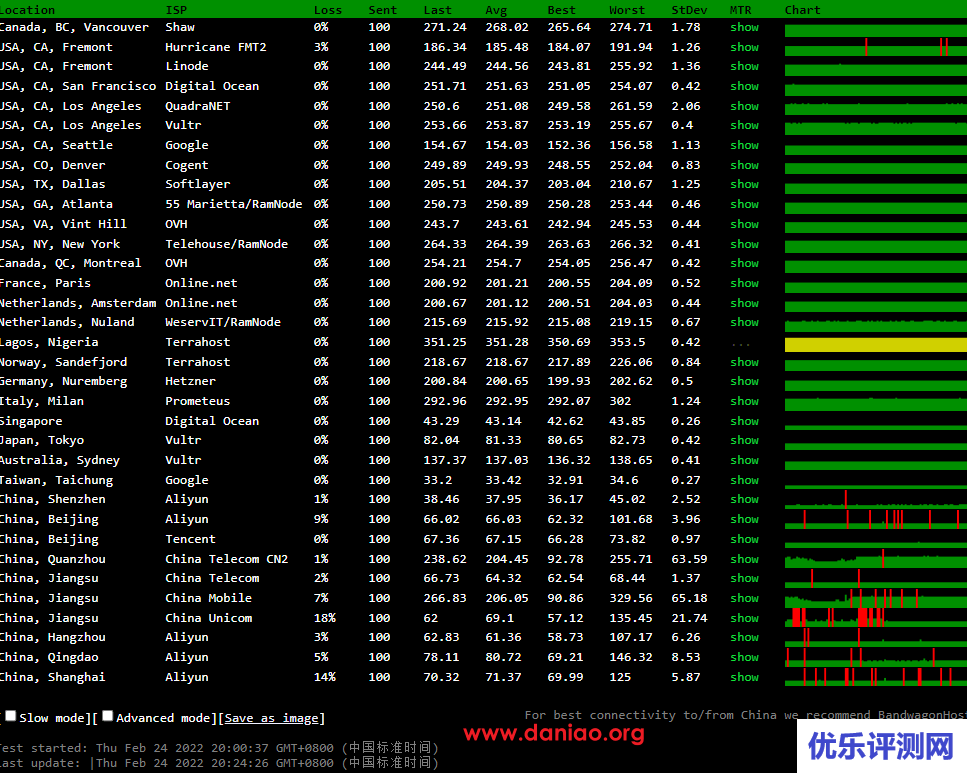The image size is (967, 773).
Task: Click the Worst column header
Action: pyautogui.click(x=627, y=10)
